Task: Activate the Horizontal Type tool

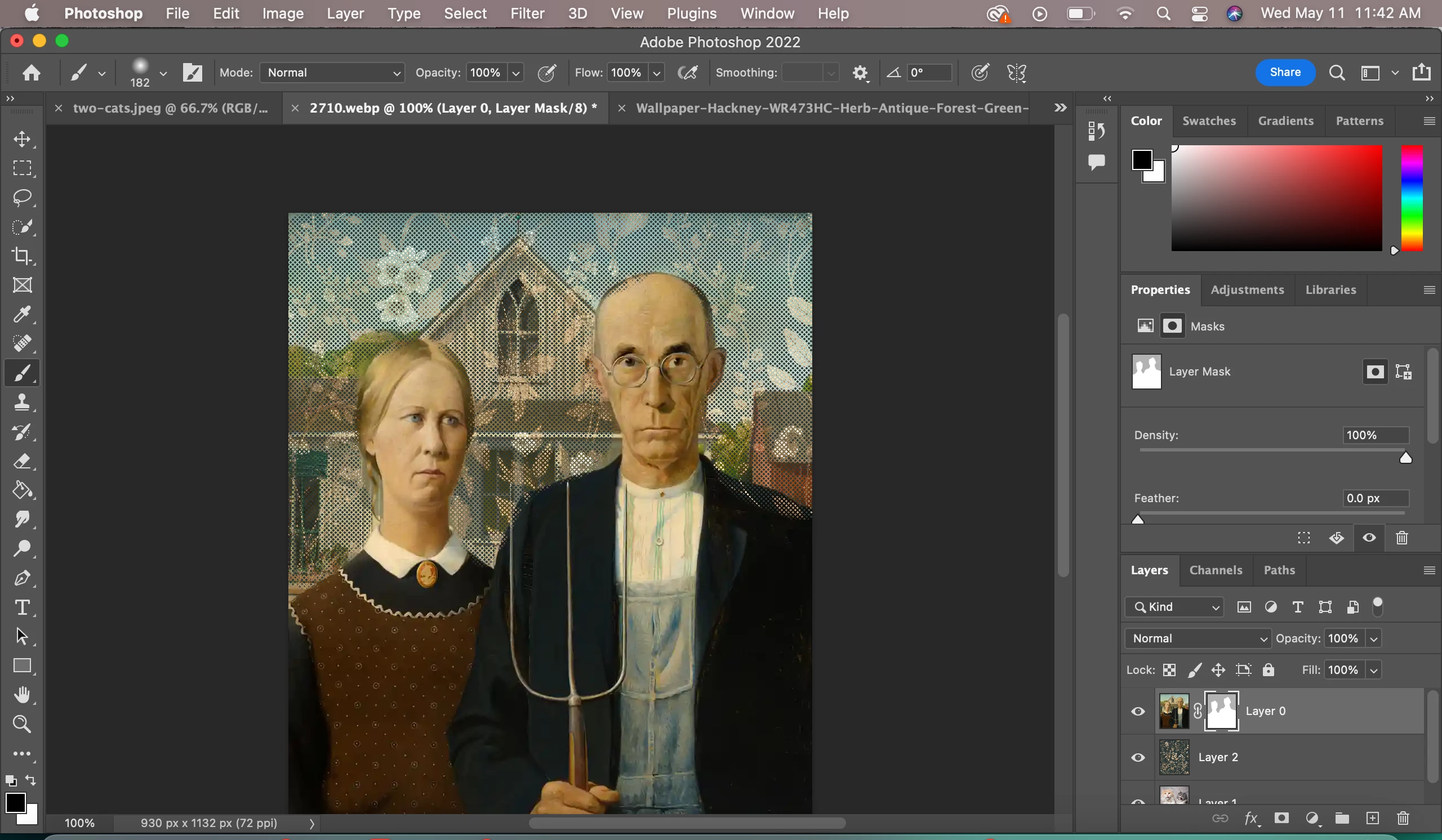Action: 23,607
